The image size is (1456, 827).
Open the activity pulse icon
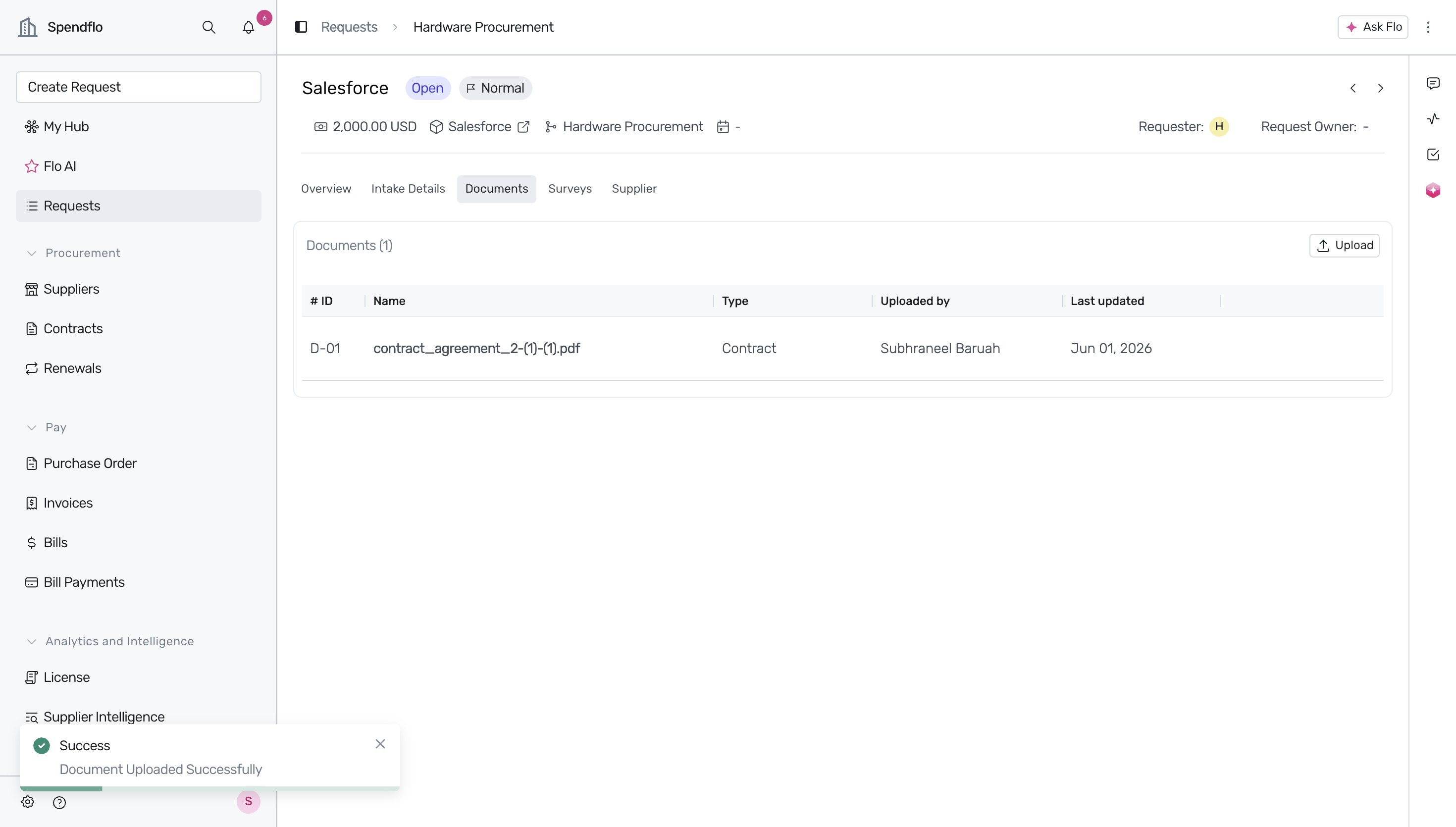[x=1433, y=119]
